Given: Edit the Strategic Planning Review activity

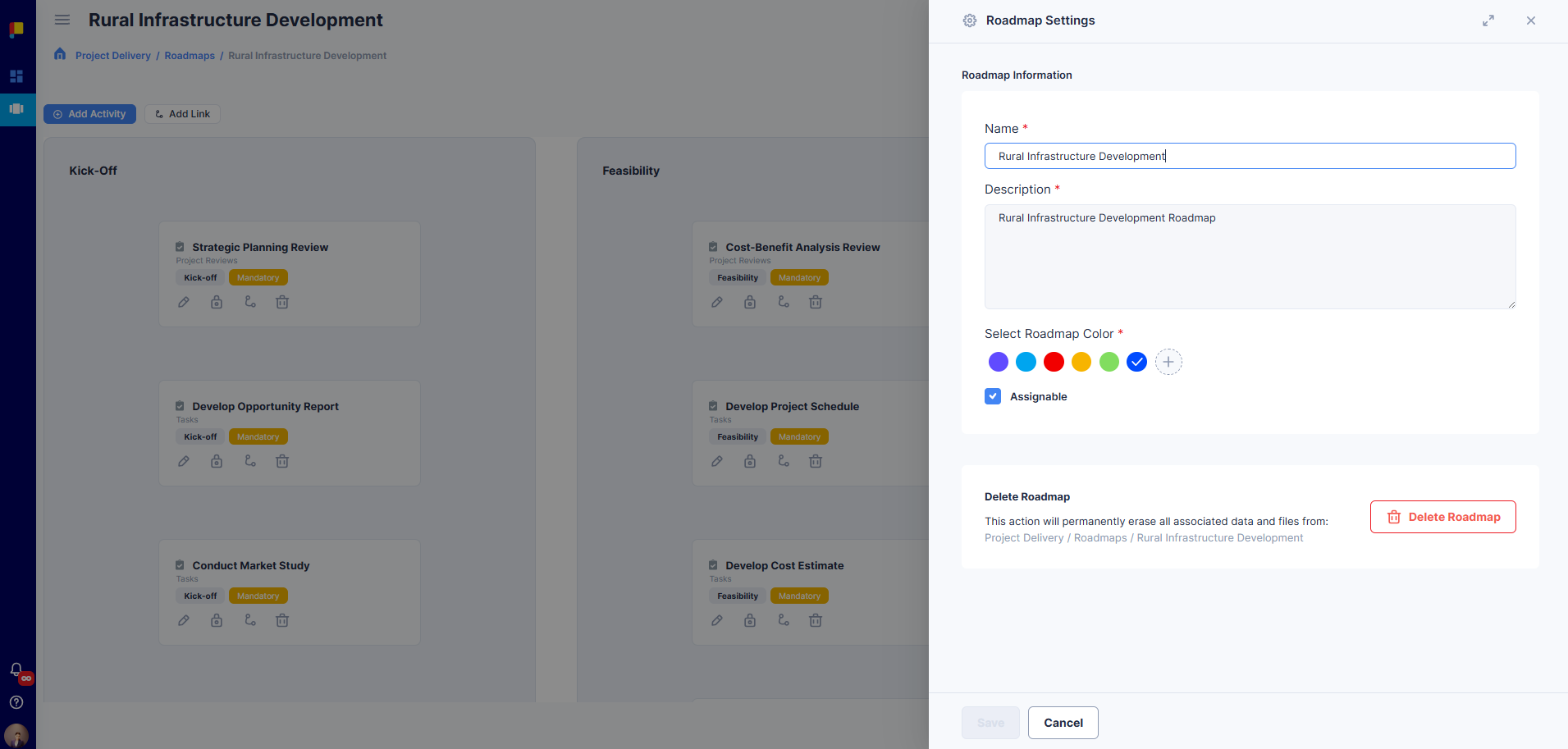Looking at the screenshot, I should tap(184, 302).
